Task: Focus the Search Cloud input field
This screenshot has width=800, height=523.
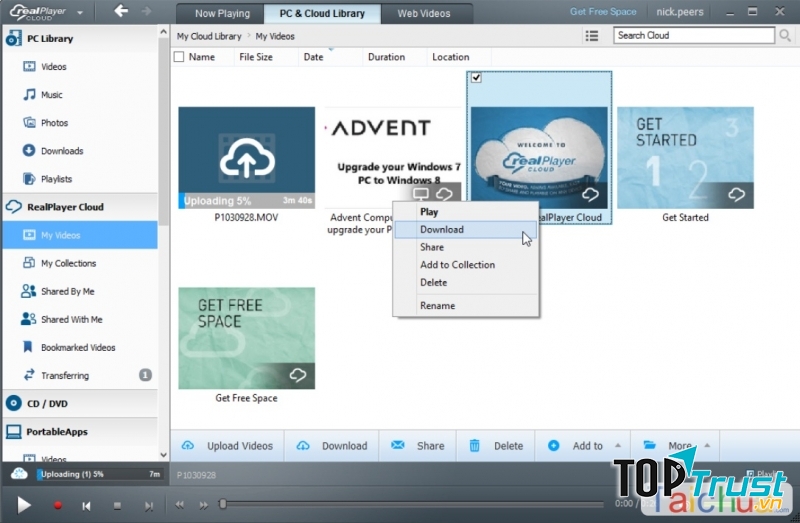Action: [x=693, y=35]
